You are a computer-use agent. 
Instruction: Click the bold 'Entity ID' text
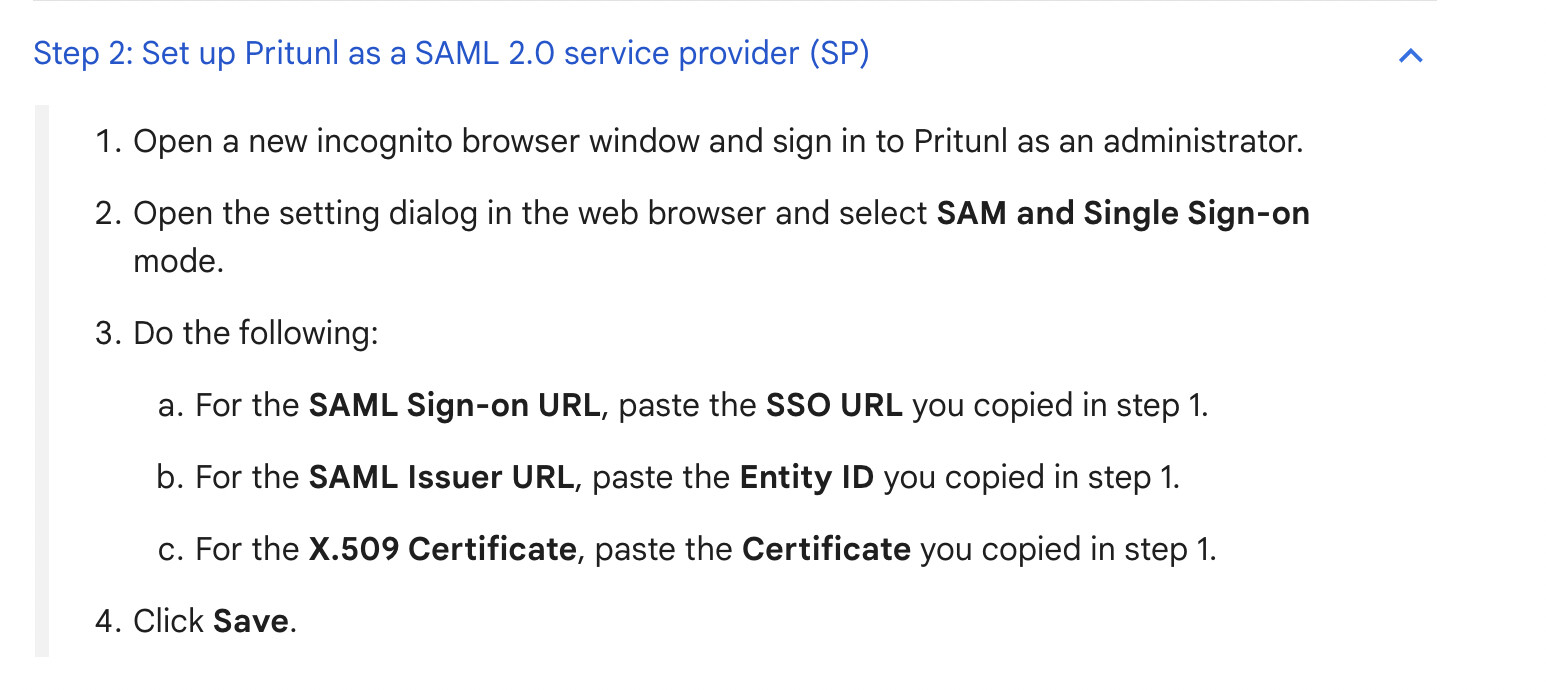click(807, 477)
